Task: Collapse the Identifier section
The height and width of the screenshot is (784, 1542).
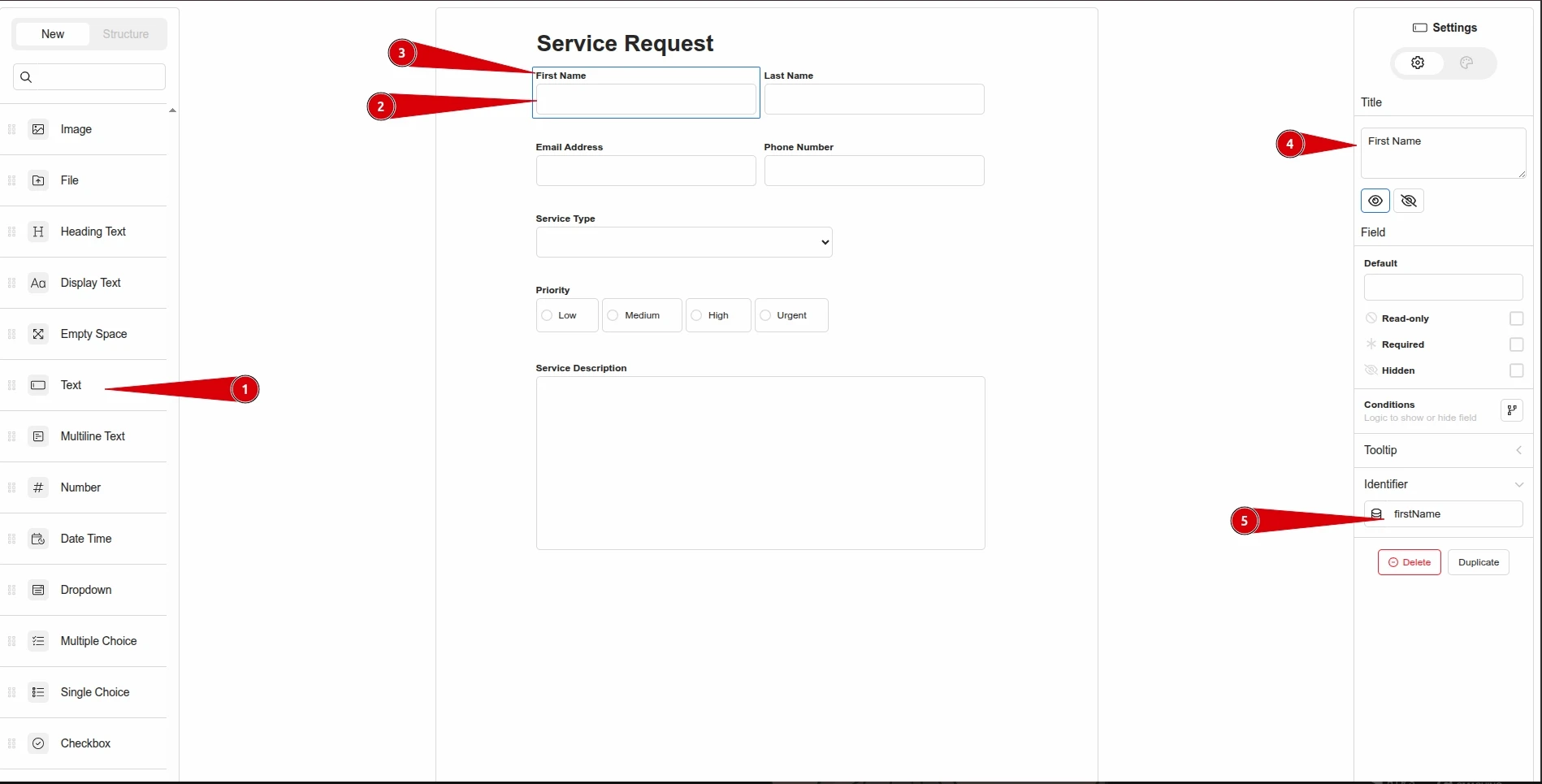Action: click(x=1519, y=483)
